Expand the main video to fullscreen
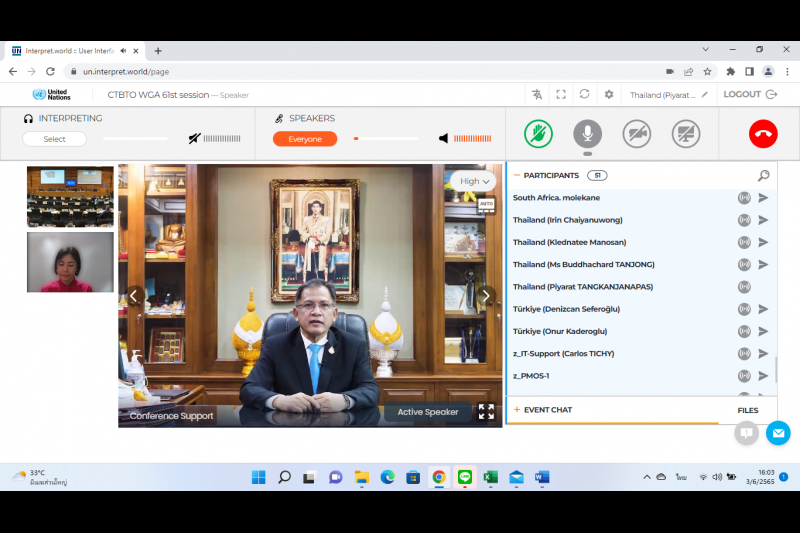 pyautogui.click(x=486, y=411)
